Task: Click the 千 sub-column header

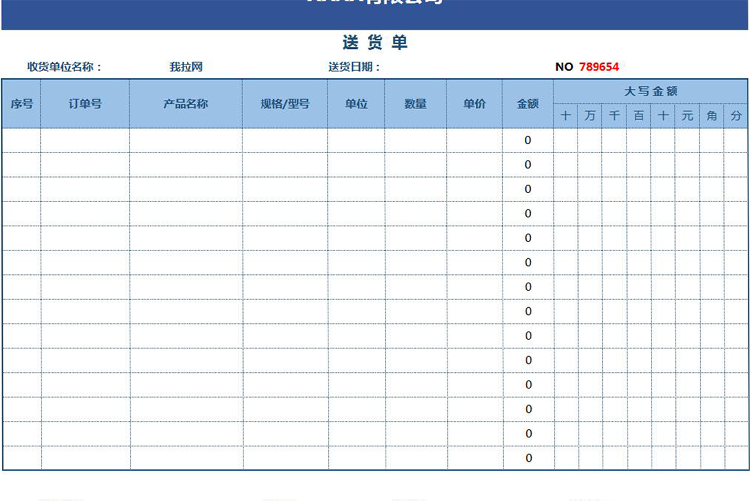Action: click(615, 116)
